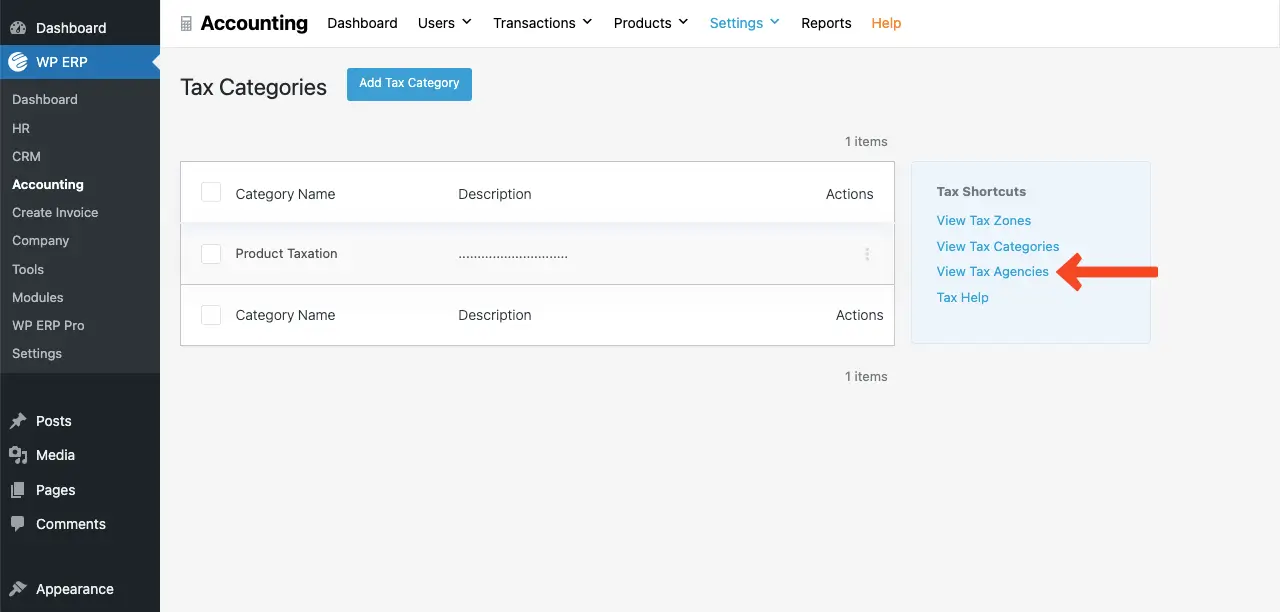Click the '1 items' count above the table

(866, 141)
